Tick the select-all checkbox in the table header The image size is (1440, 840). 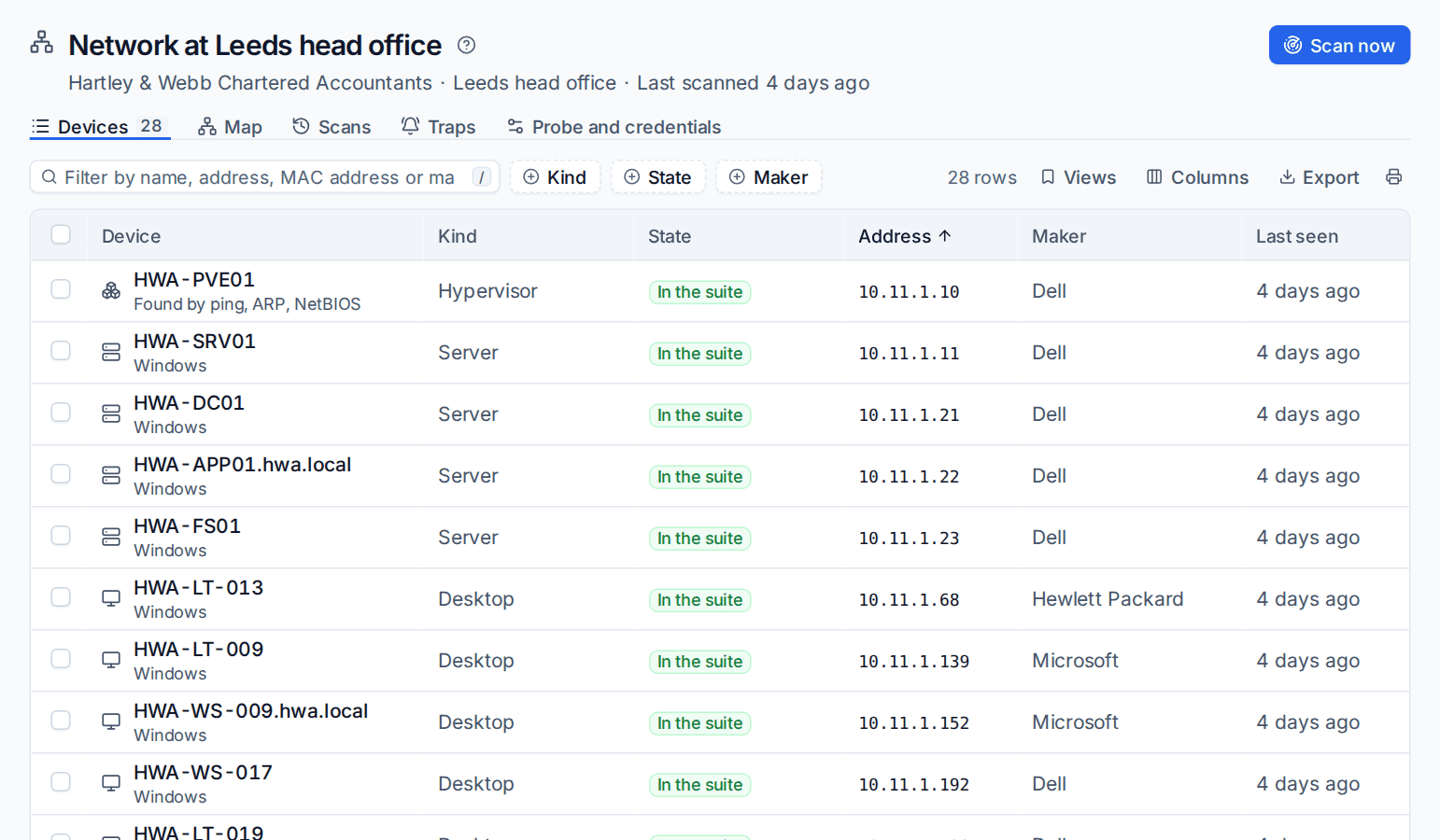[x=61, y=234]
